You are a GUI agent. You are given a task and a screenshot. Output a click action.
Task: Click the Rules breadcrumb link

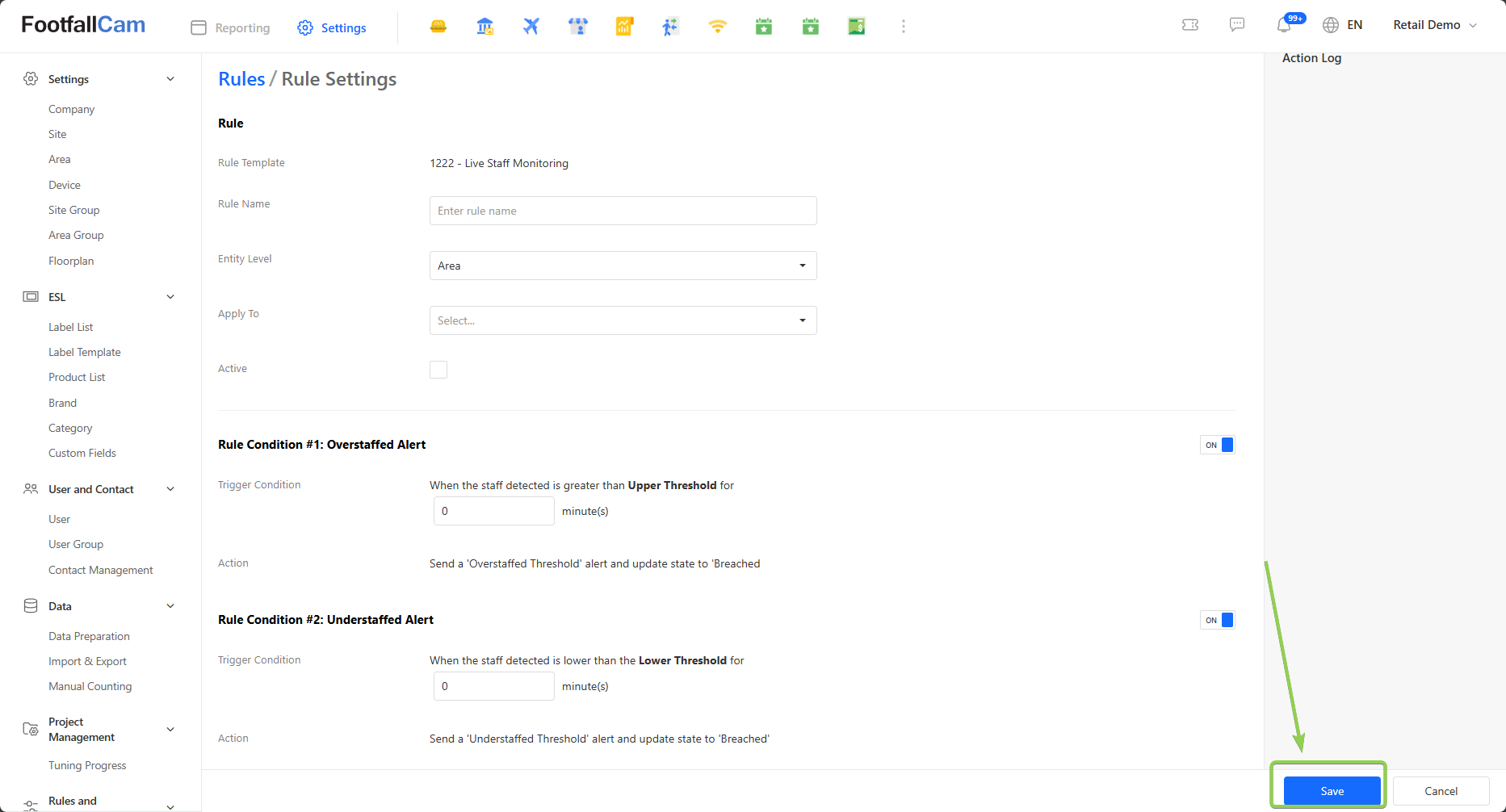(x=241, y=79)
